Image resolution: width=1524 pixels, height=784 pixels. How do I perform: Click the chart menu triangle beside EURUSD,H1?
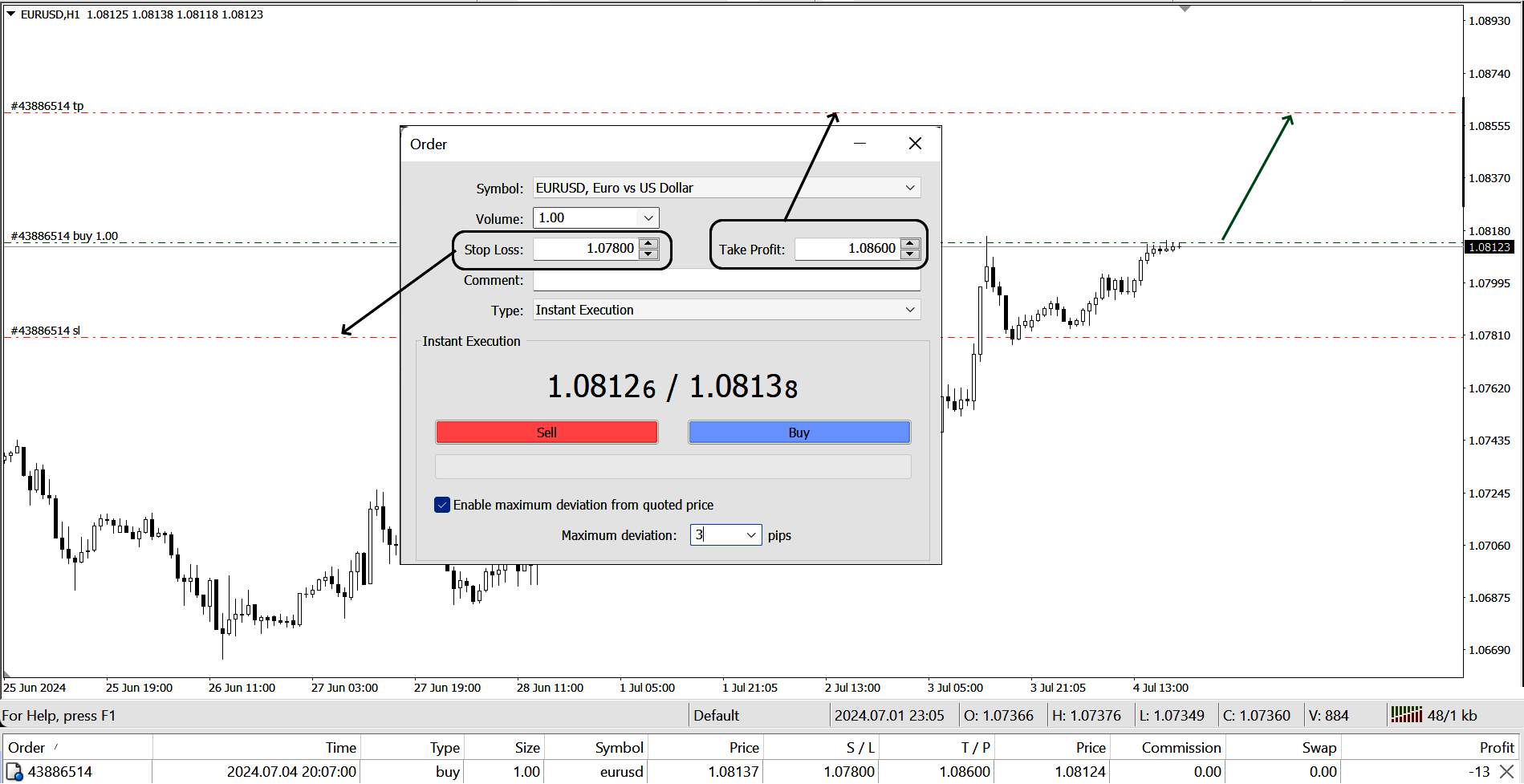(x=10, y=14)
